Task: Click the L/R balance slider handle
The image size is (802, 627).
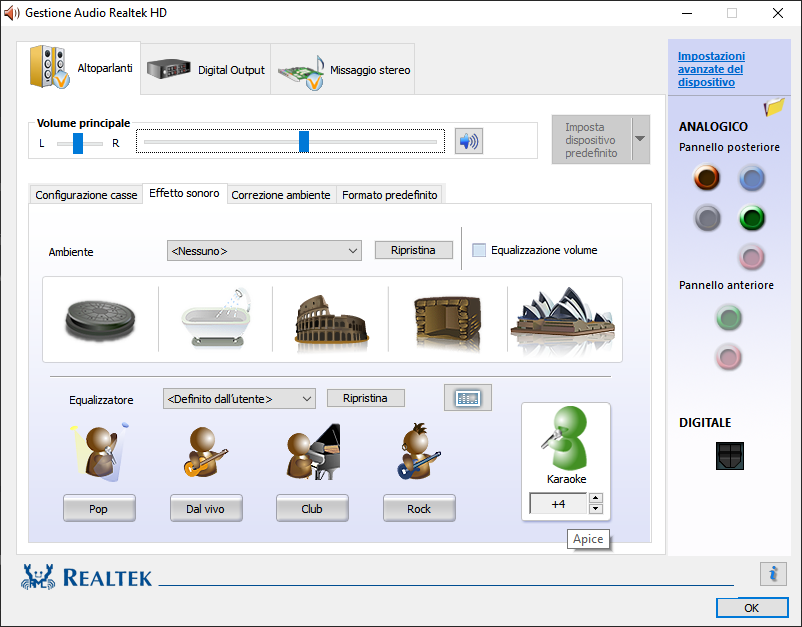Action: (x=78, y=143)
